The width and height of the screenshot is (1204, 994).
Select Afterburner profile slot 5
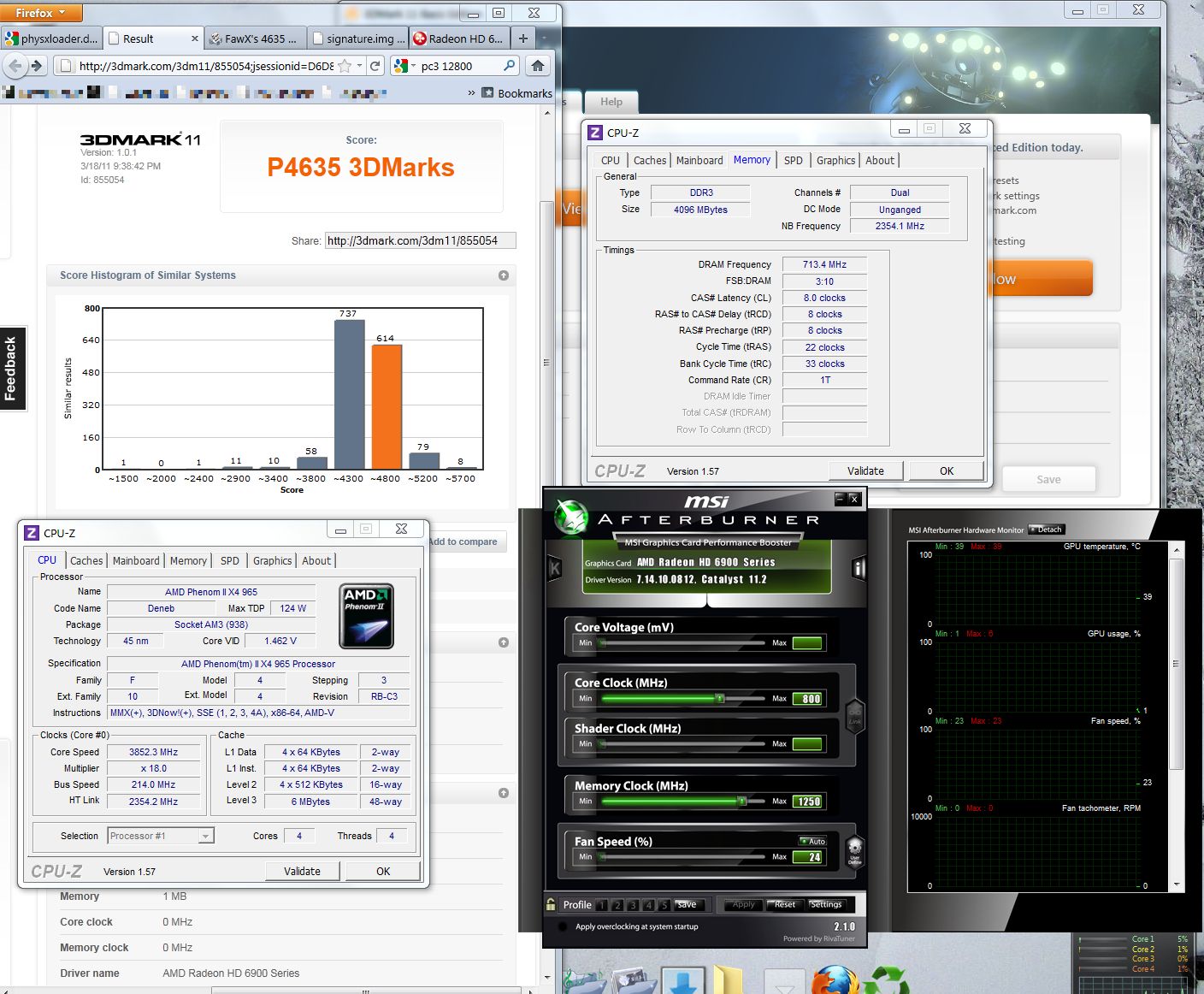(x=664, y=905)
